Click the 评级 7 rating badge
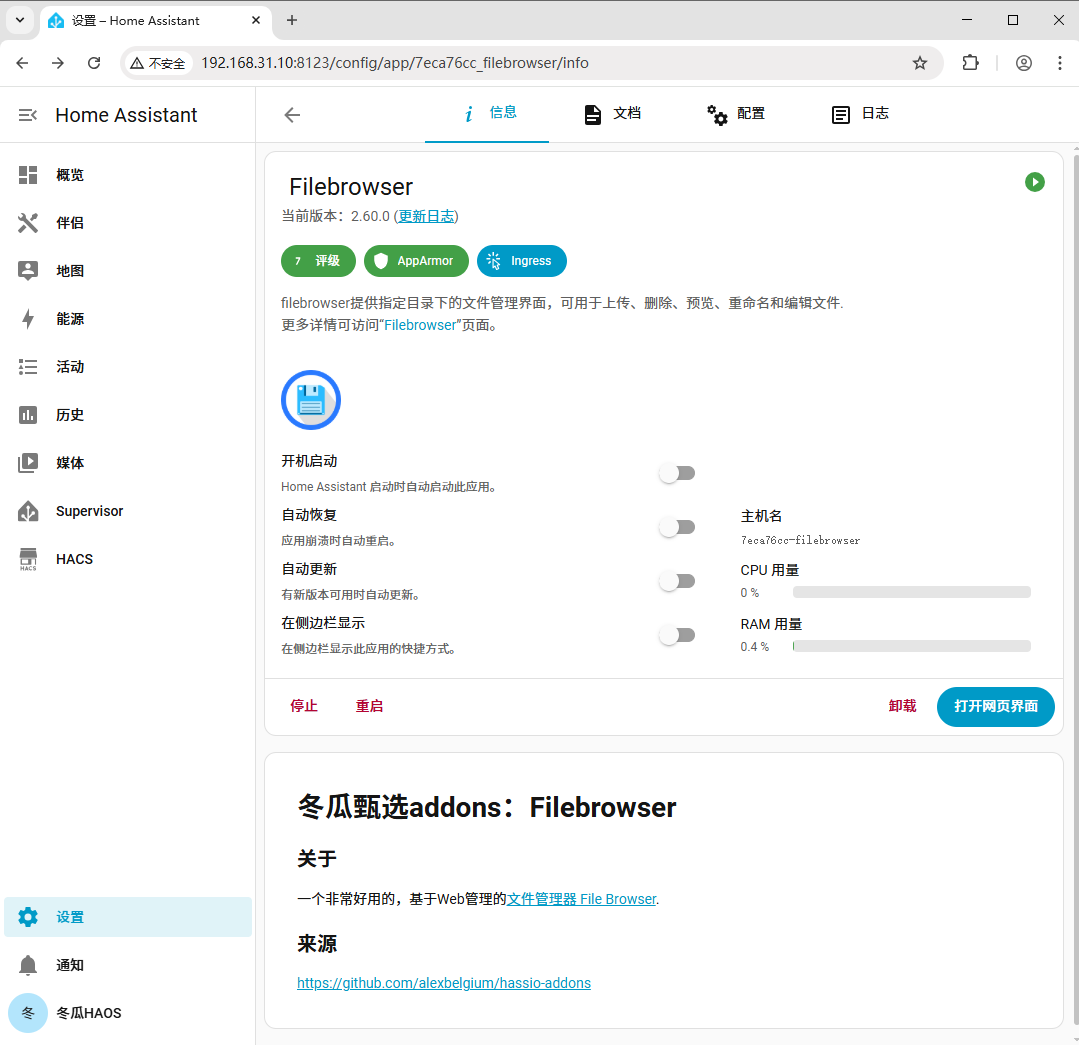 point(318,261)
